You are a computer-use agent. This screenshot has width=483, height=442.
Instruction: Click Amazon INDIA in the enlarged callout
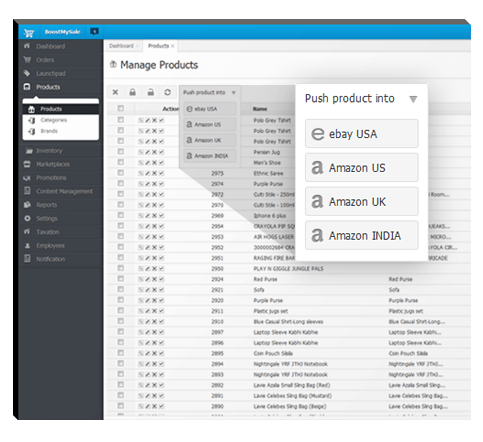362,235
